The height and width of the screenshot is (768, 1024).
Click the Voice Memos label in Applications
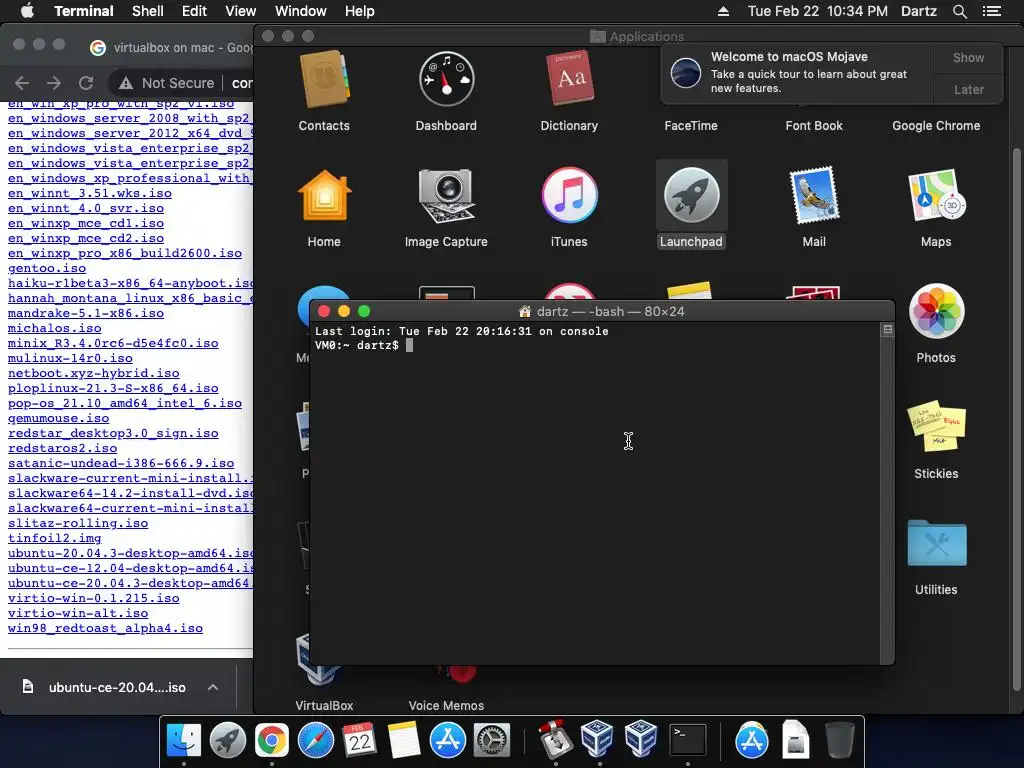point(446,705)
